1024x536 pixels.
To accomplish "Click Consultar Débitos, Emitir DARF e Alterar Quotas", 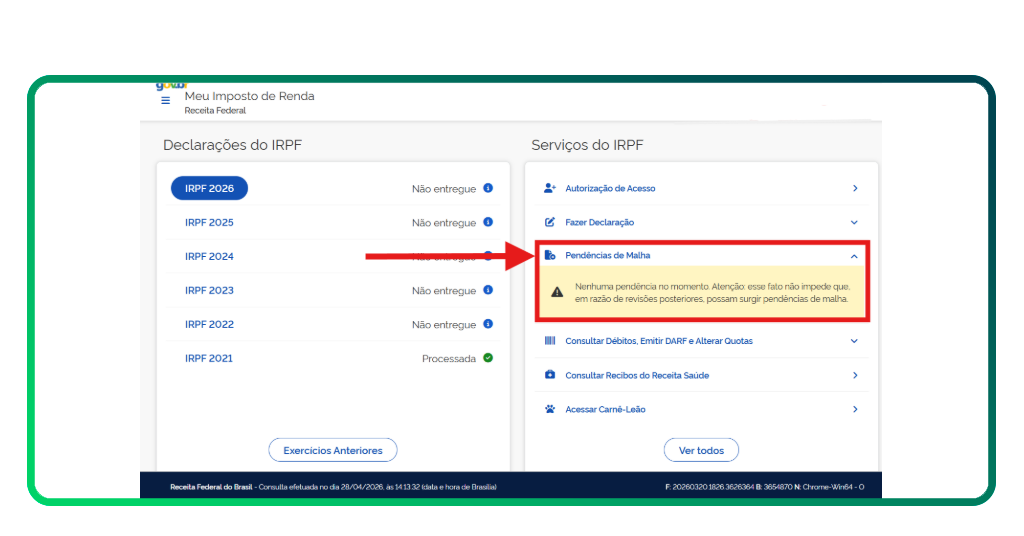I will (659, 341).
